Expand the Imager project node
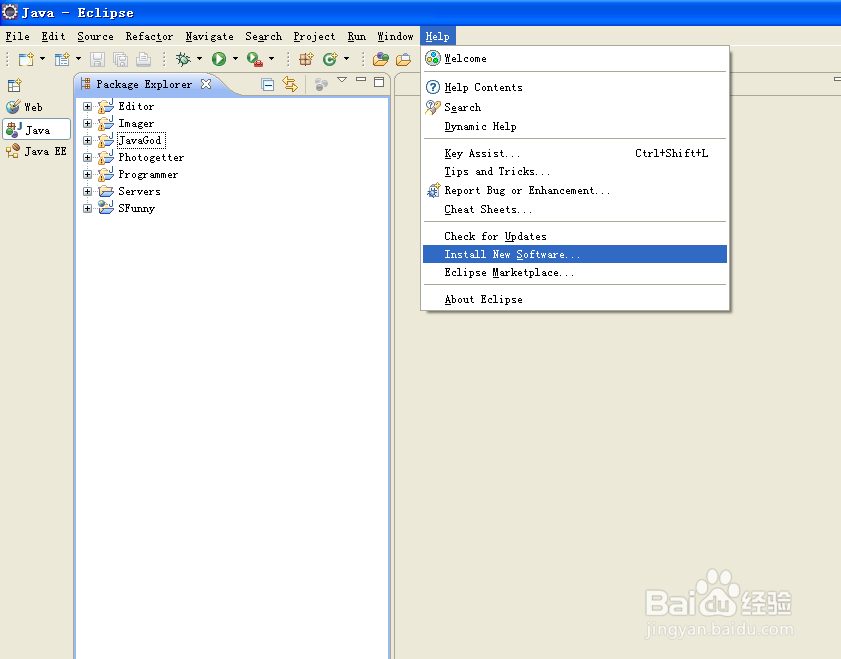The width and height of the screenshot is (841, 659). [87, 123]
